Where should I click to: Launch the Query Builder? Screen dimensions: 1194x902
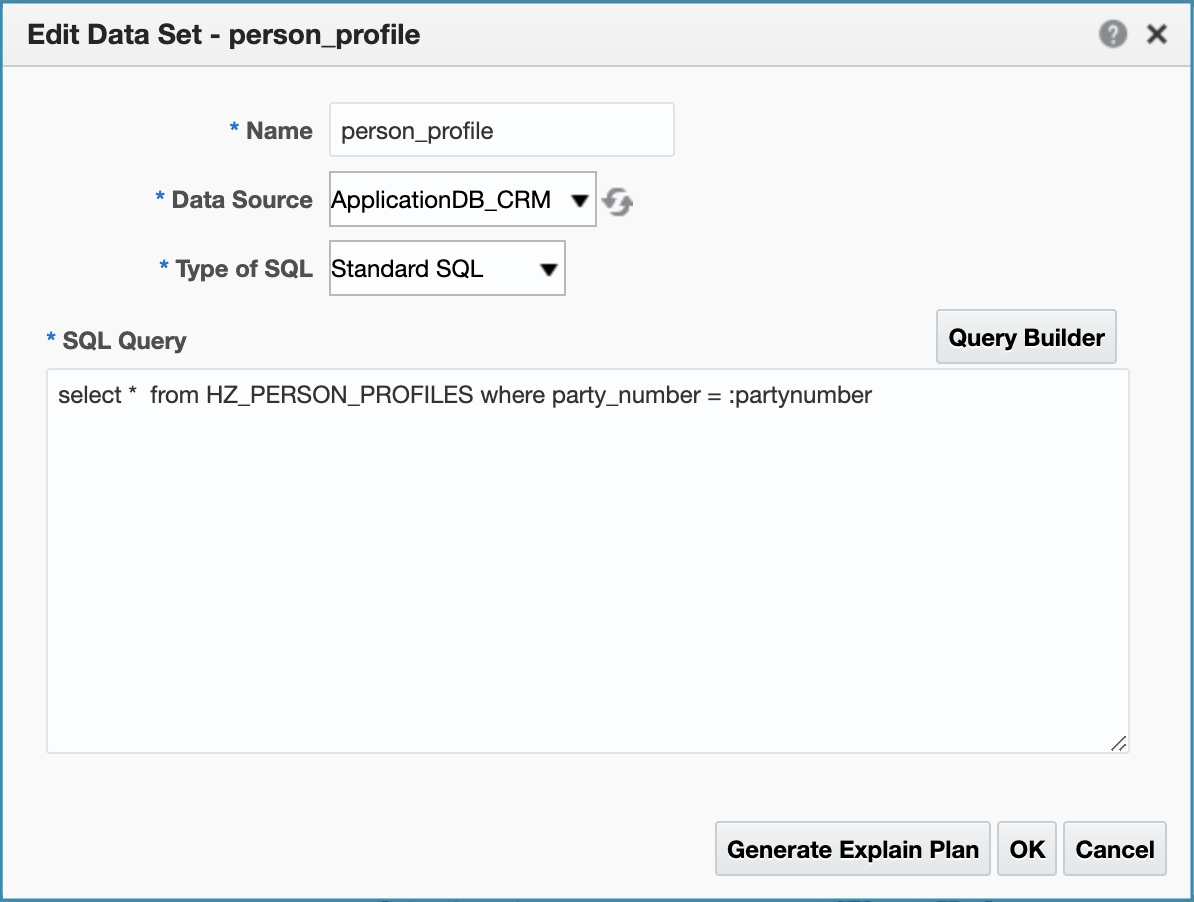point(1026,338)
